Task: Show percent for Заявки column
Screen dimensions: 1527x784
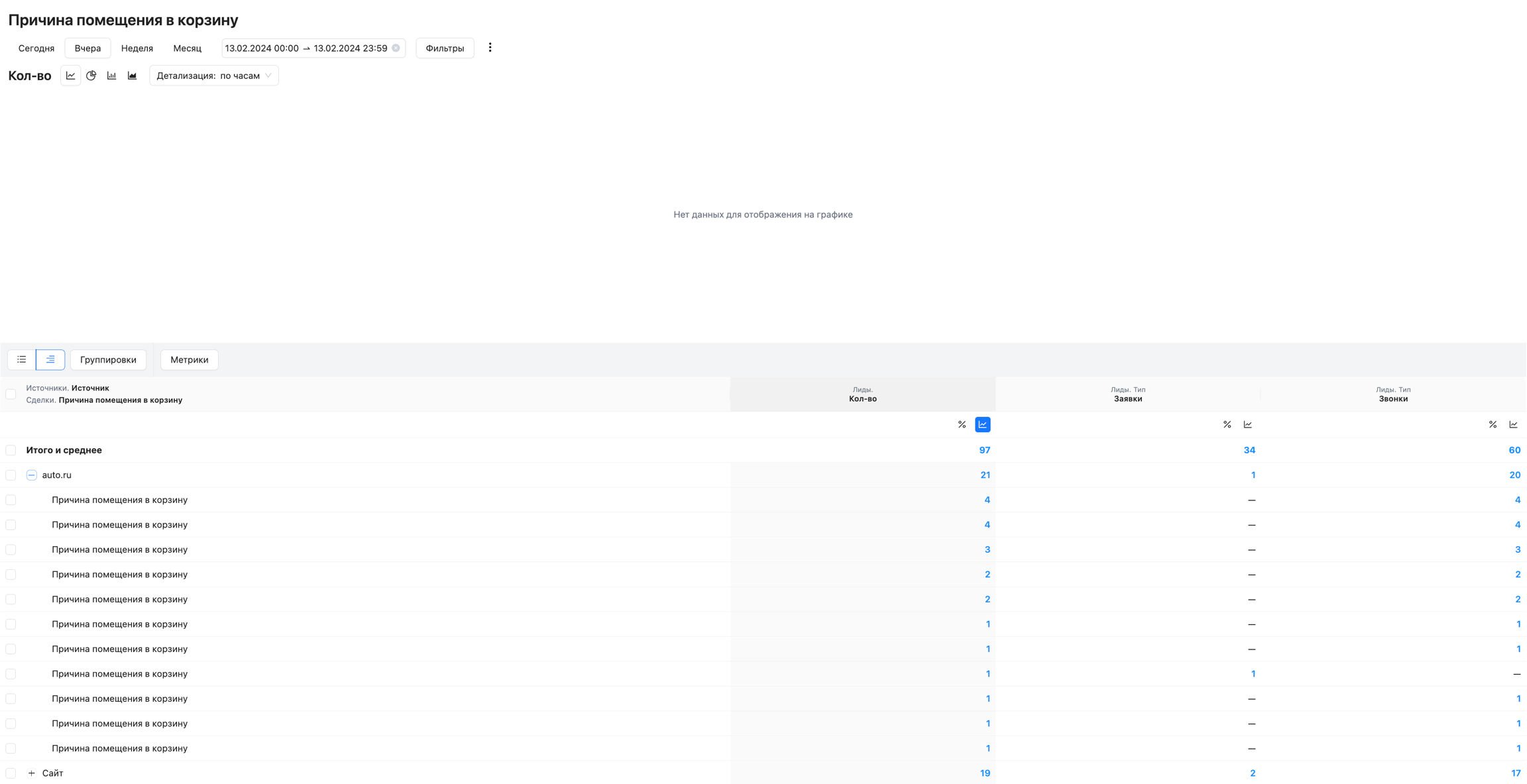Action: [1227, 424]
